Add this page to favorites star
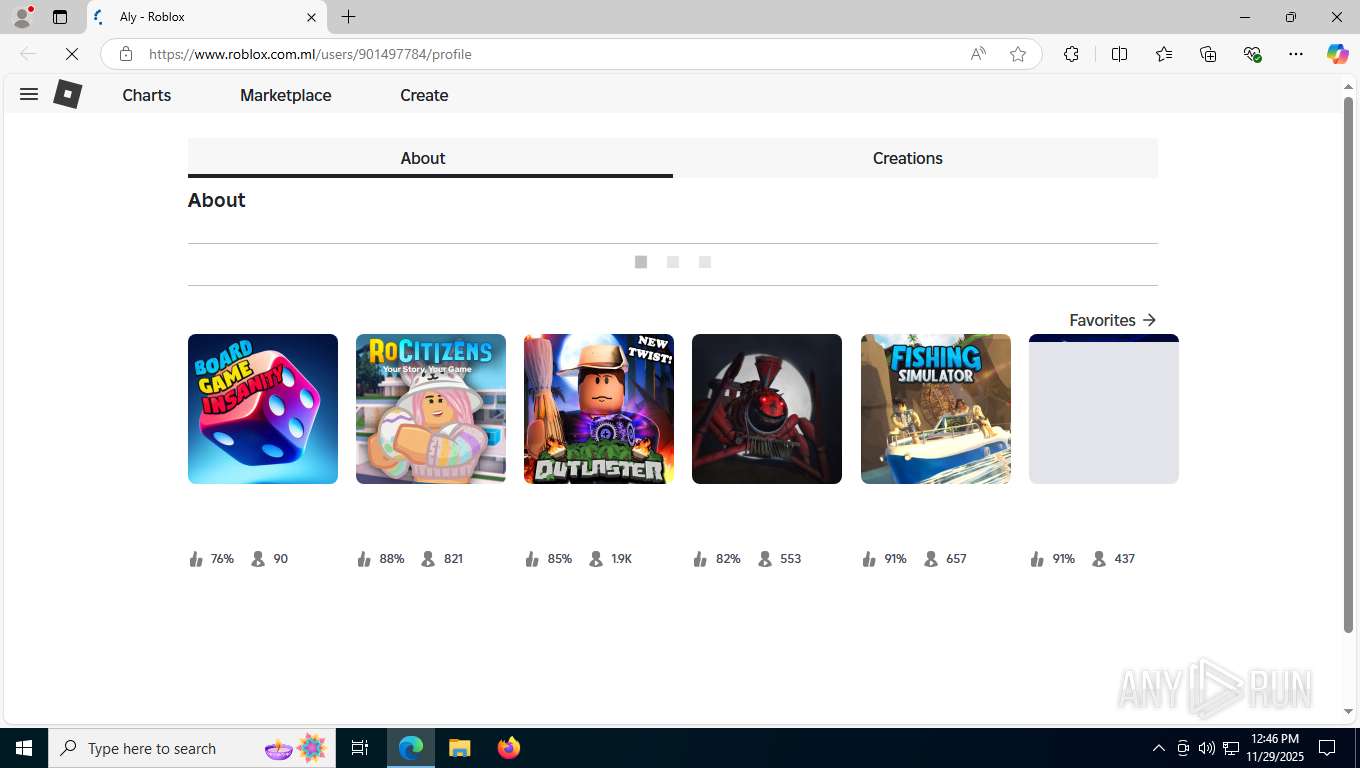The height and width of the screenshot is (768, 1360). (x=1018, y=54)
